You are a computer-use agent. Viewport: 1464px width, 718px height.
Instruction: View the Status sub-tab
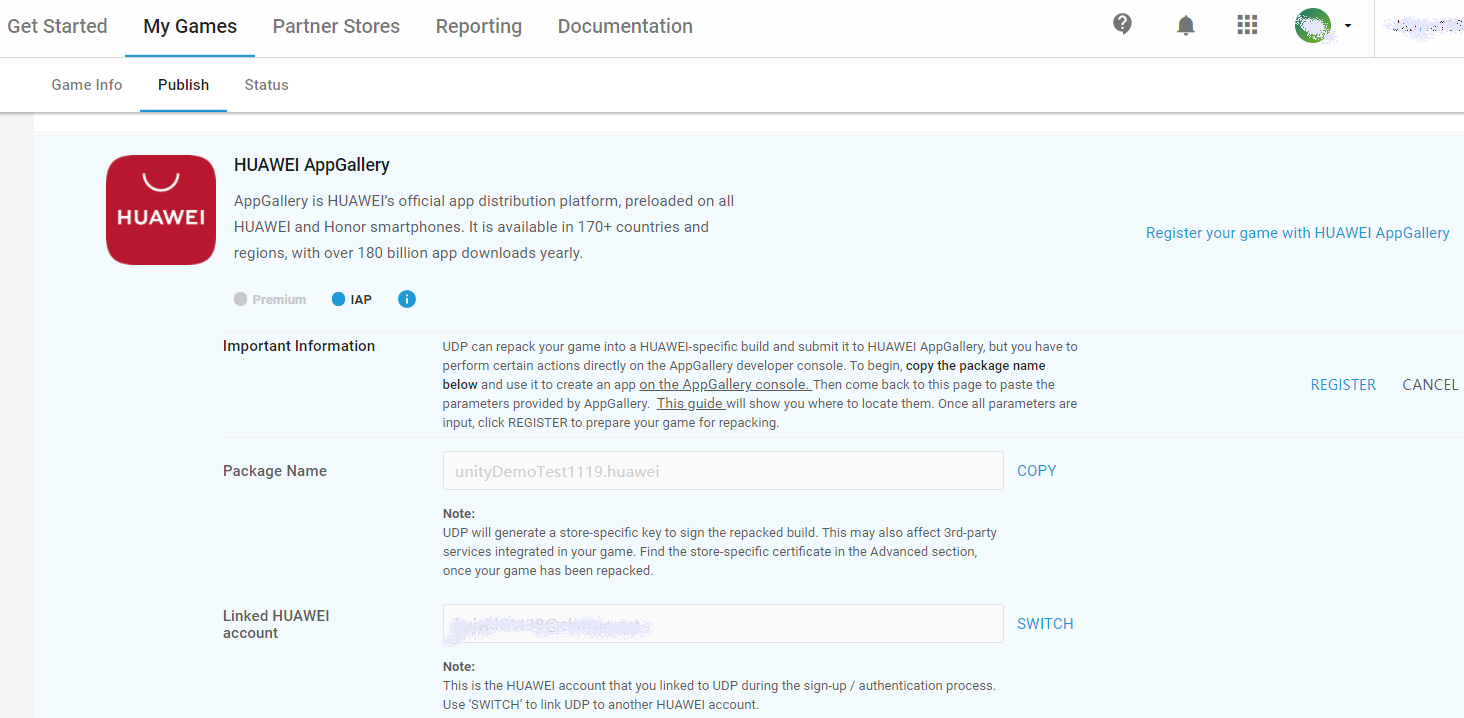point(266,85)
